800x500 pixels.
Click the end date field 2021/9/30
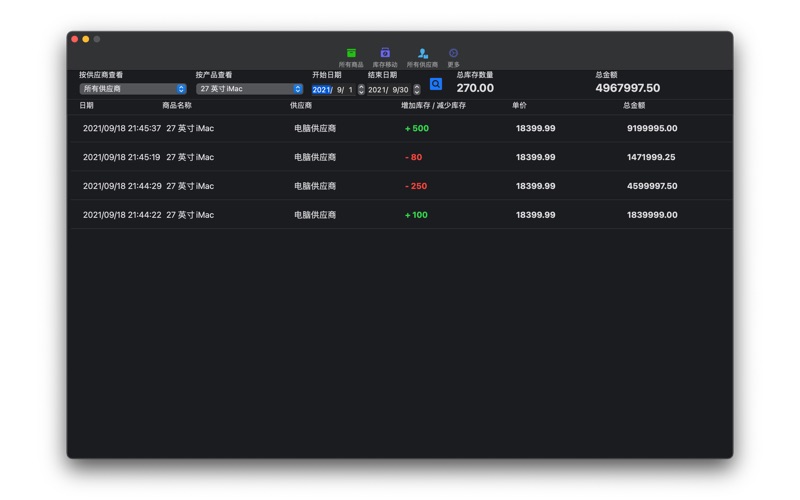389,90
